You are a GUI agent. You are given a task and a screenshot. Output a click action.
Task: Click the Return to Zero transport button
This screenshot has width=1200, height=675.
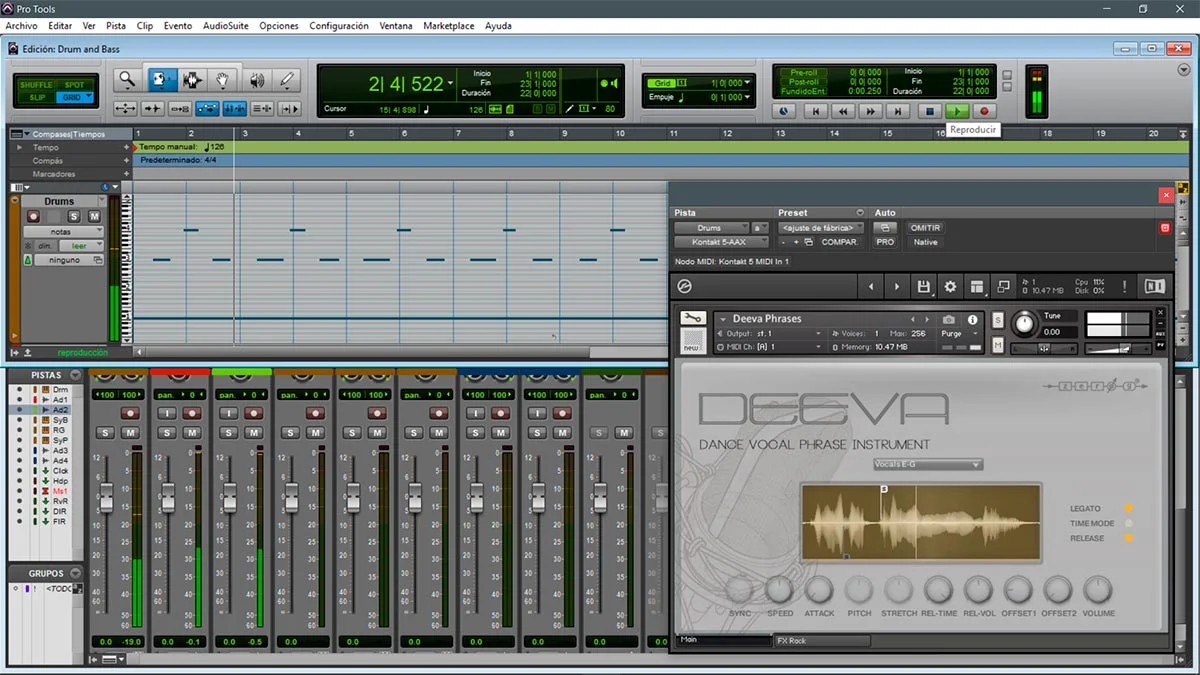coord(816,112)
